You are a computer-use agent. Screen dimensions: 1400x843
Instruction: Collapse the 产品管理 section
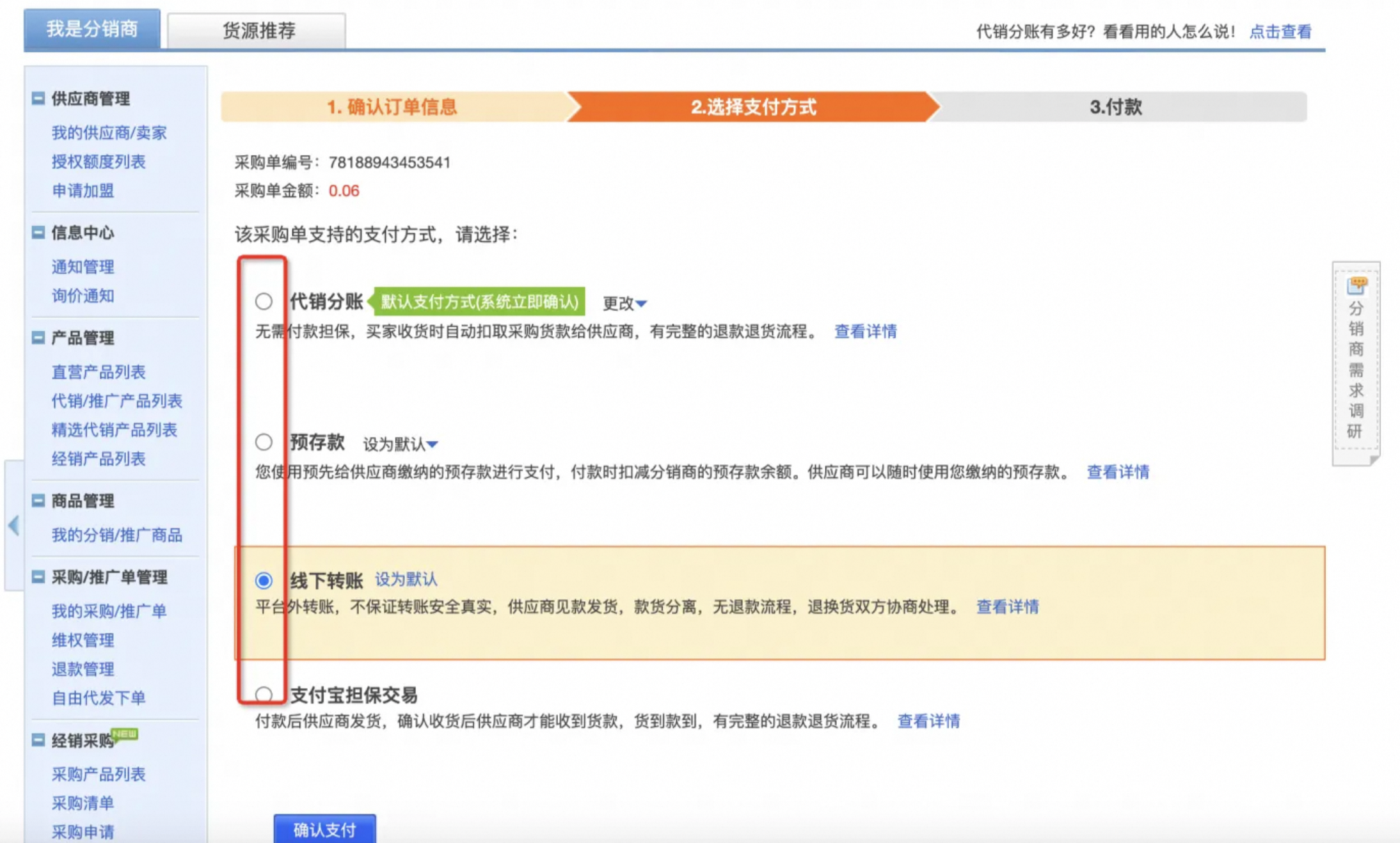(38, 338)
